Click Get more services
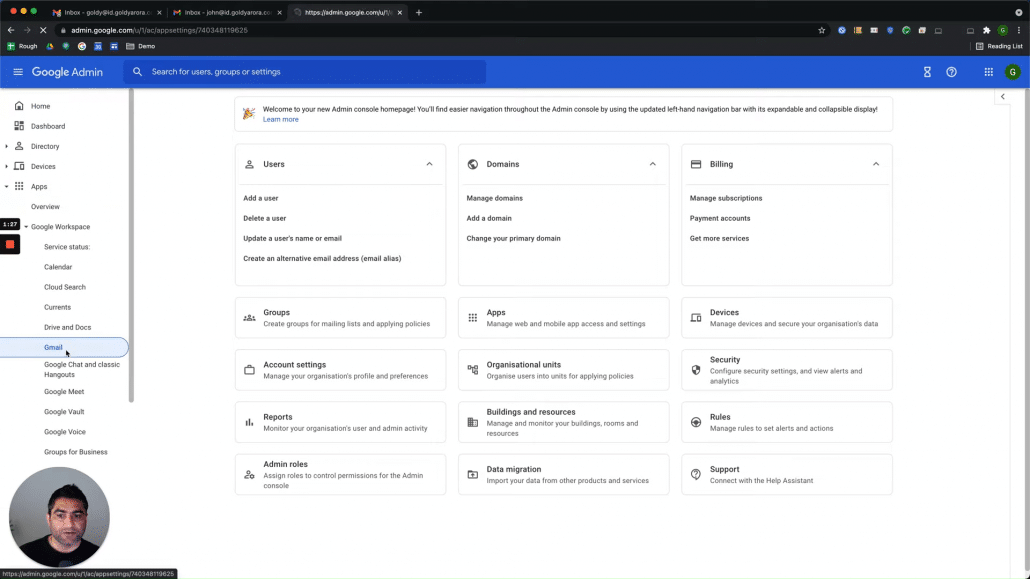 pyautogui.click(x=719, y=239)
